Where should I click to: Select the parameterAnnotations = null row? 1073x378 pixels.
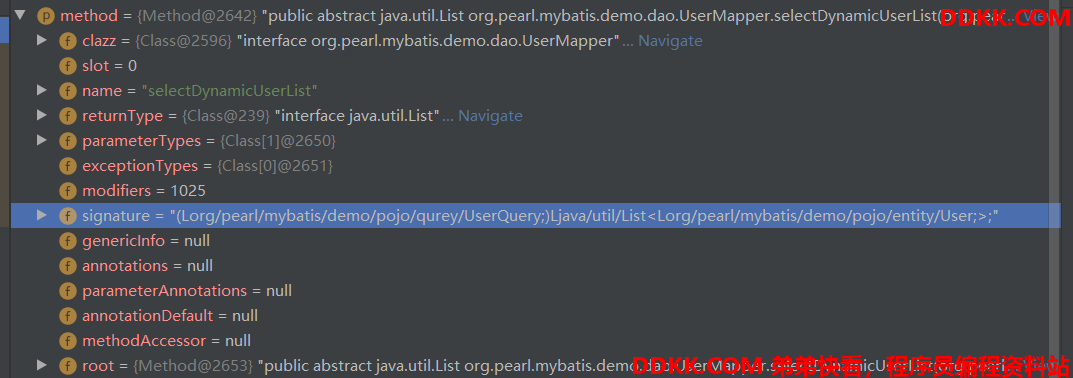click(535, 290)
